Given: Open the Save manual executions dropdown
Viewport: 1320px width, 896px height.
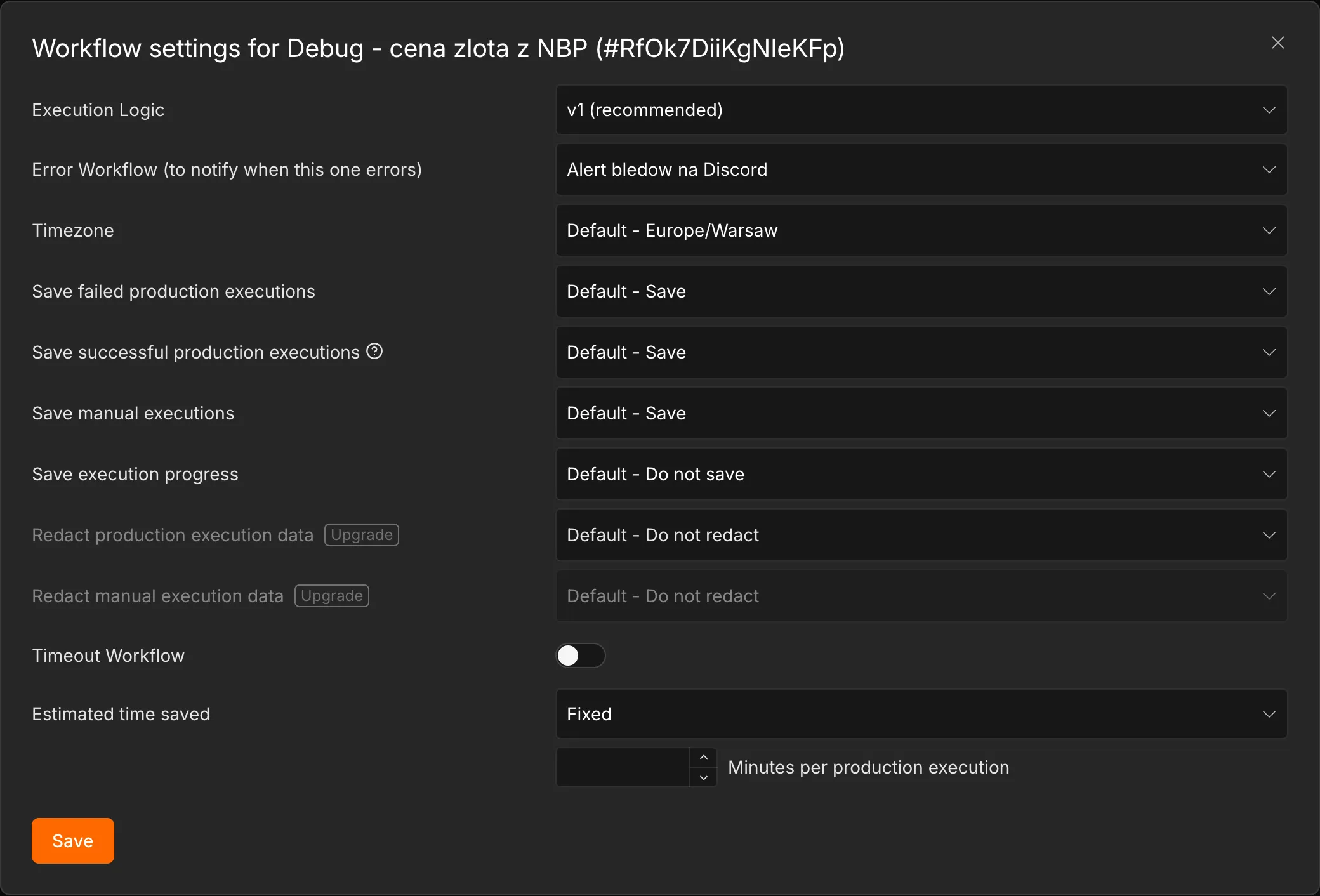Looking at the screenshot, I should [921, 413].
